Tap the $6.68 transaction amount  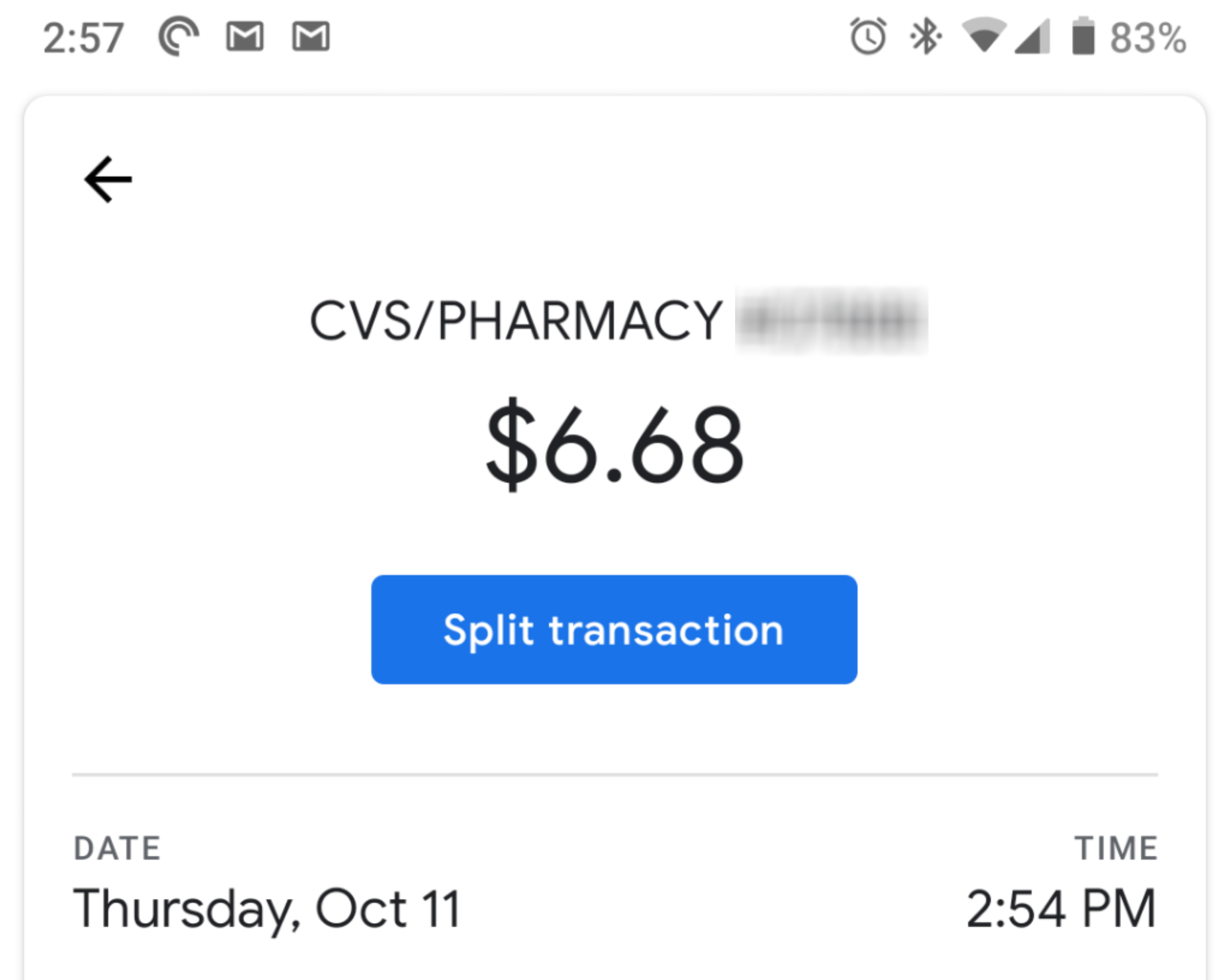[614, 445]
